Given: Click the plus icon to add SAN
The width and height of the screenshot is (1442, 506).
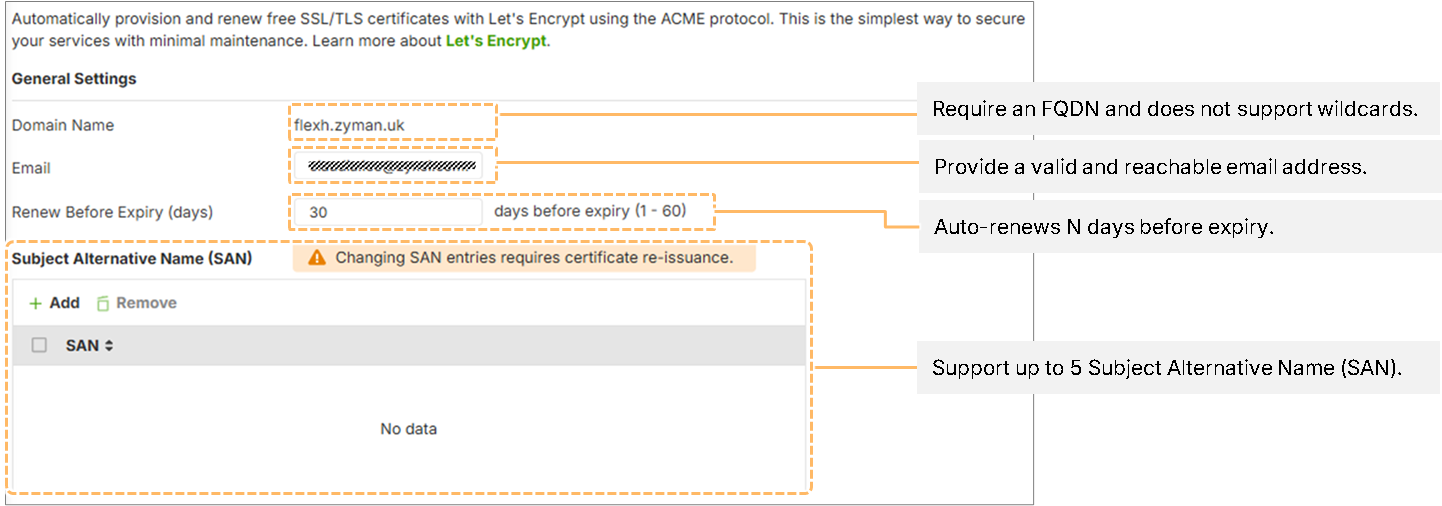Looking at the screenshot, I should (36, 303).
